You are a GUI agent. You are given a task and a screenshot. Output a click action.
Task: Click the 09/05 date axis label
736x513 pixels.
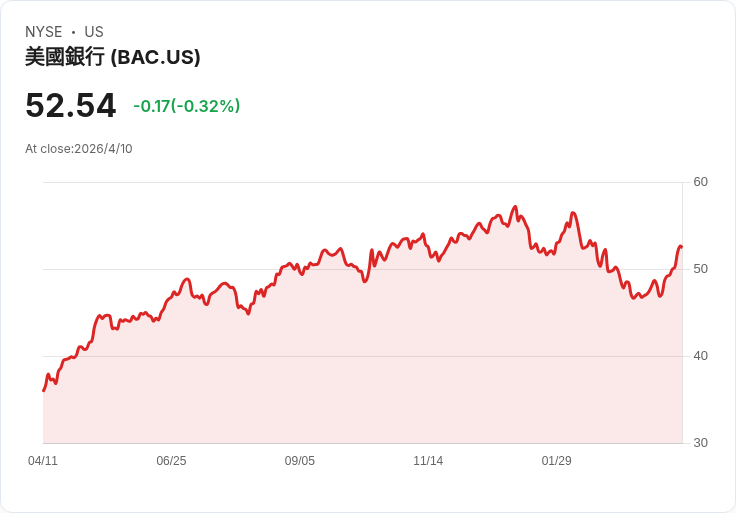pos(300,461)
